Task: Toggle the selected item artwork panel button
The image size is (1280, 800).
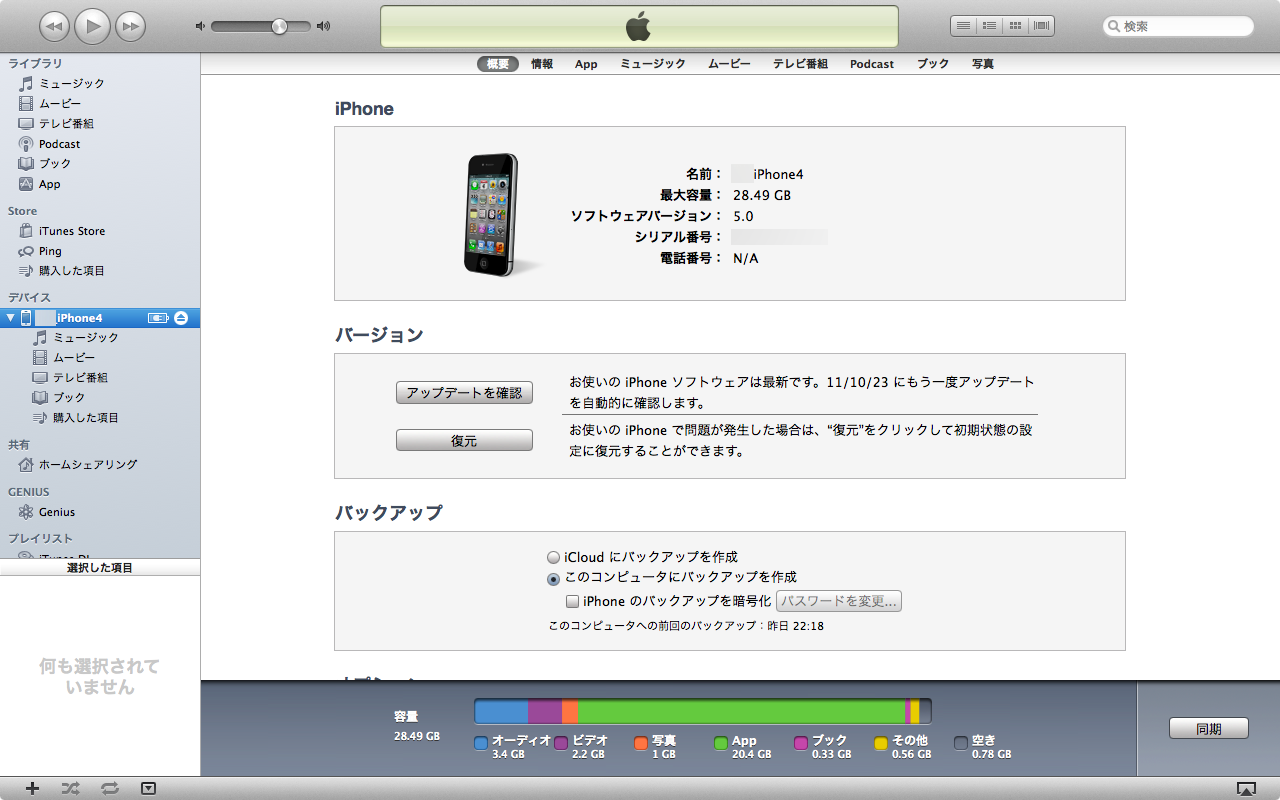Action: [x=148, y=788]
